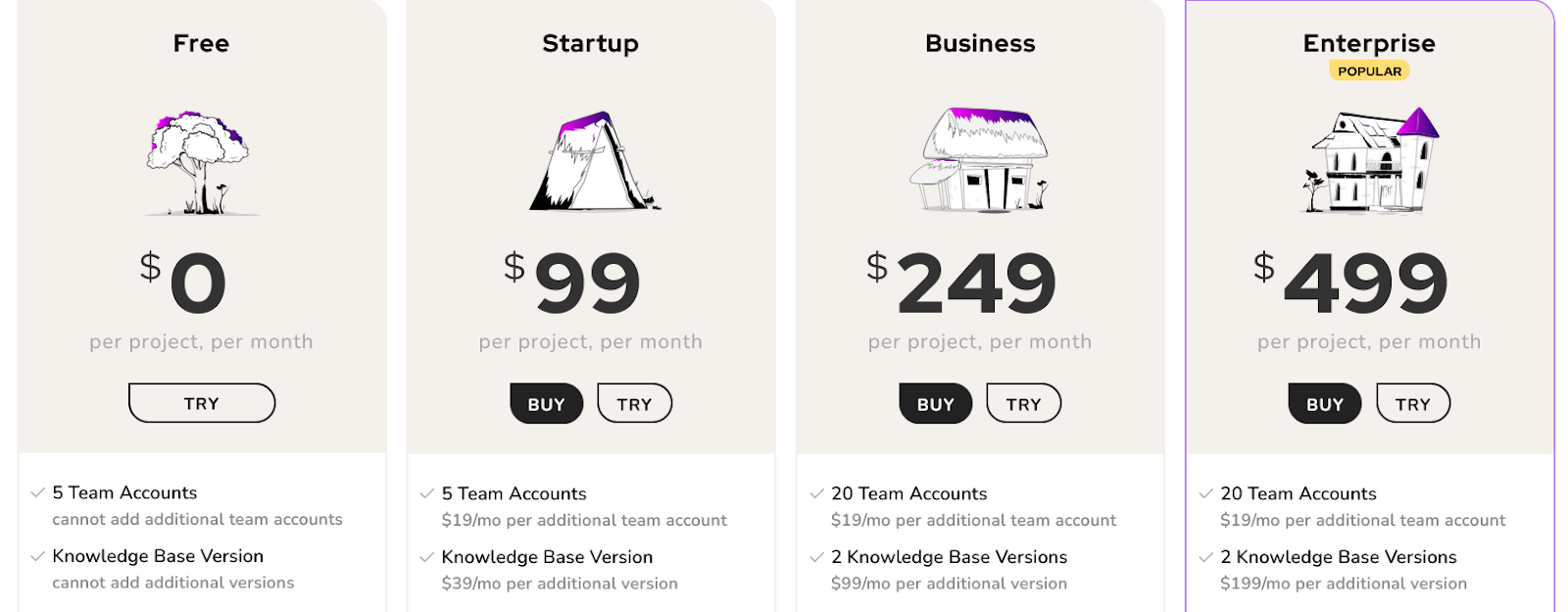Click the $0 price in Free plan
Image resolution: width=1568 pixels, height=612 pixels.
pos(186,281)
